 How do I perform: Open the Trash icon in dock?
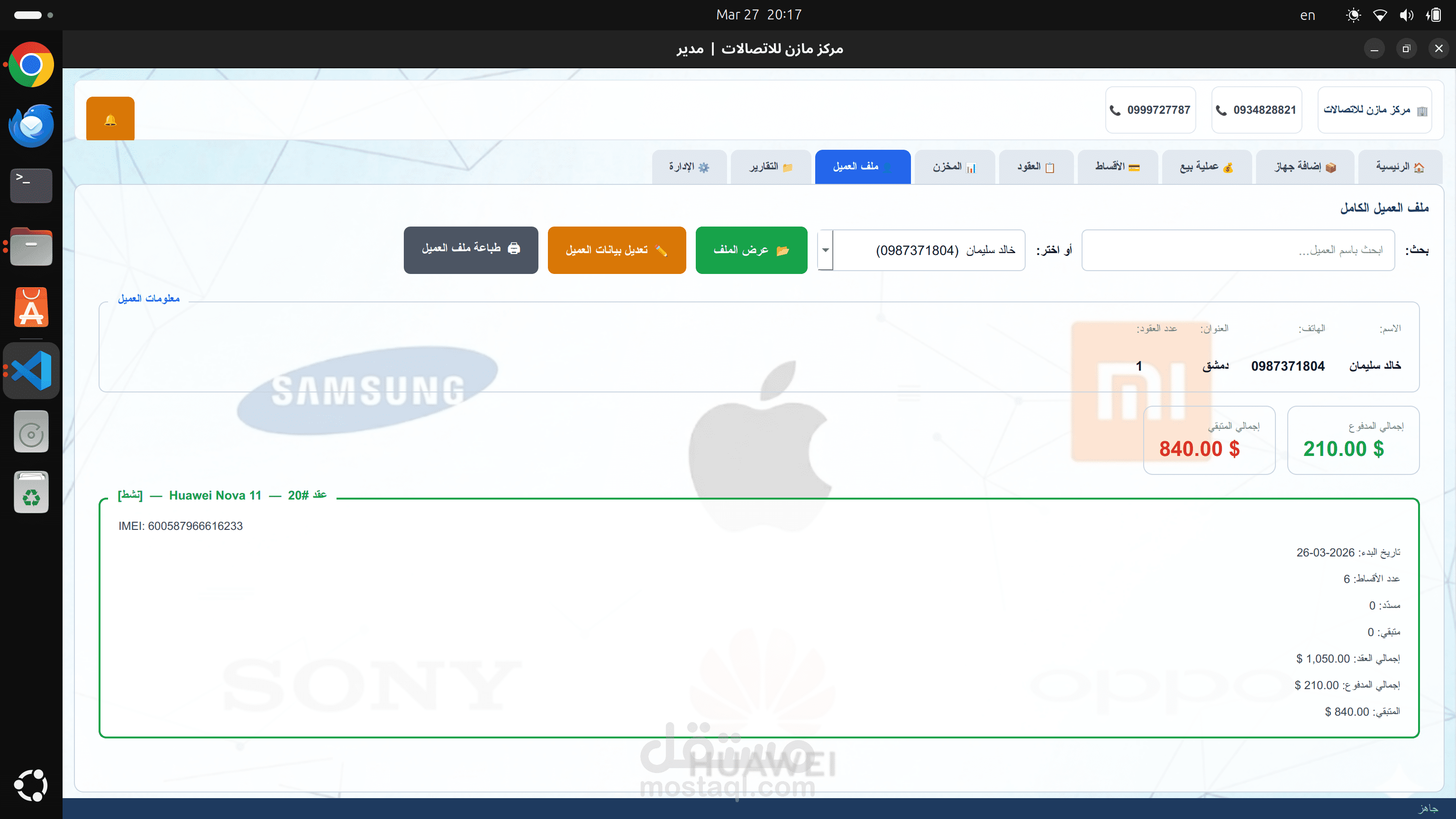pyautogui.click(x=31, y=493)
